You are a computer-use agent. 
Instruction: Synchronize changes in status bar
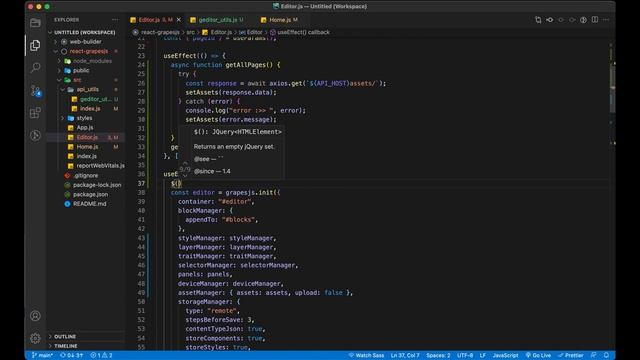click(71, 355)
